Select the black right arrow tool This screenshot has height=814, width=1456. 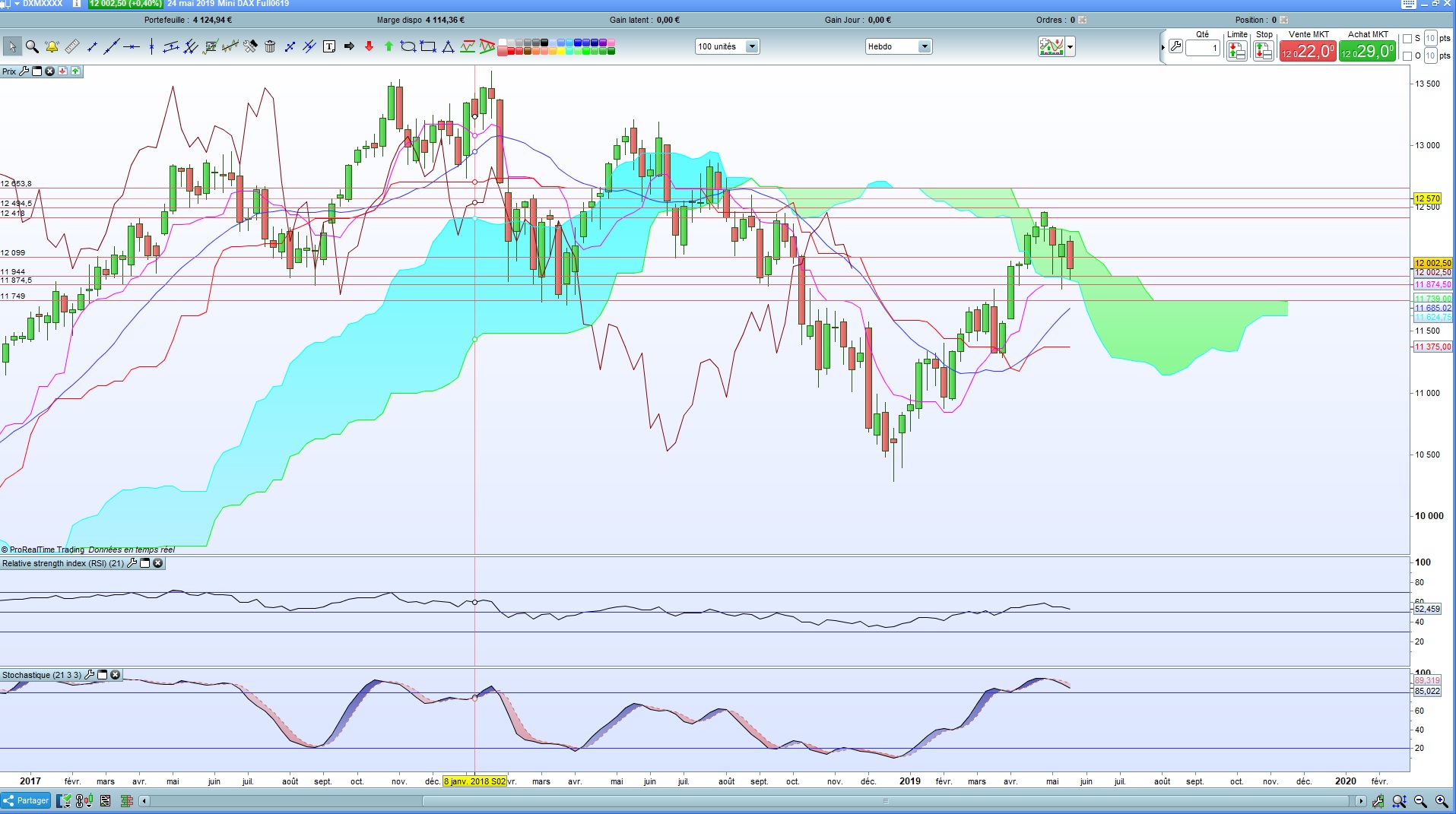[349, 46]
